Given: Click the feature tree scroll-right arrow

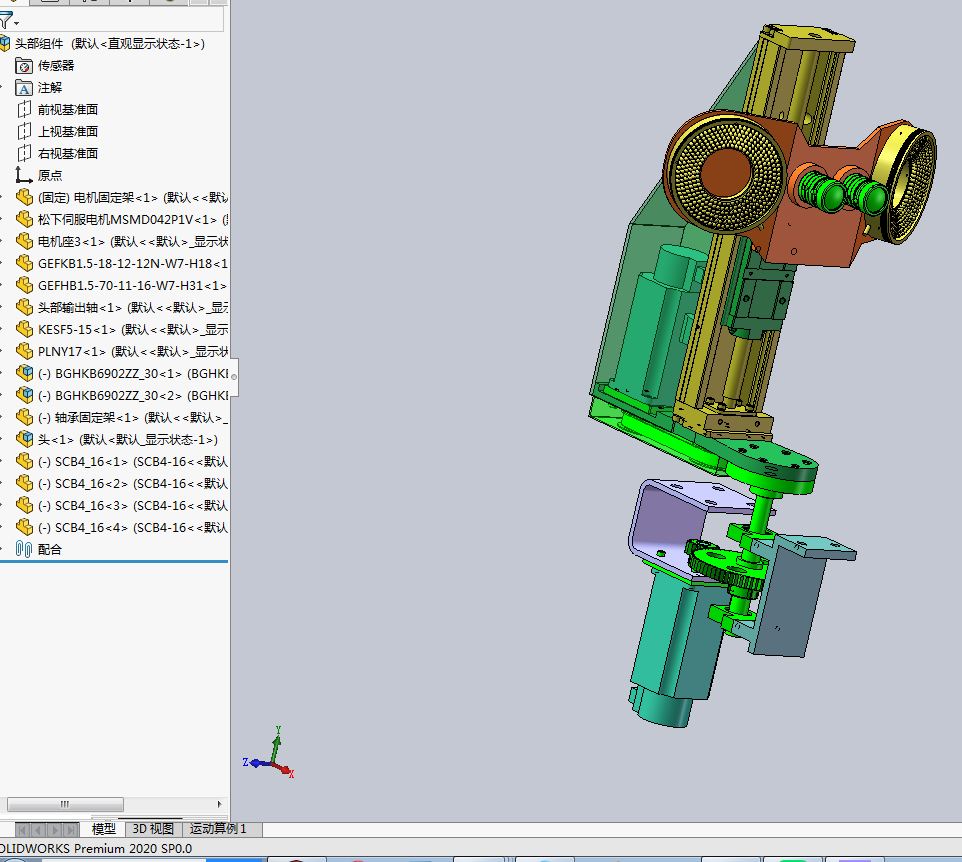Looking at the screenshot, I should pos(220,804).
